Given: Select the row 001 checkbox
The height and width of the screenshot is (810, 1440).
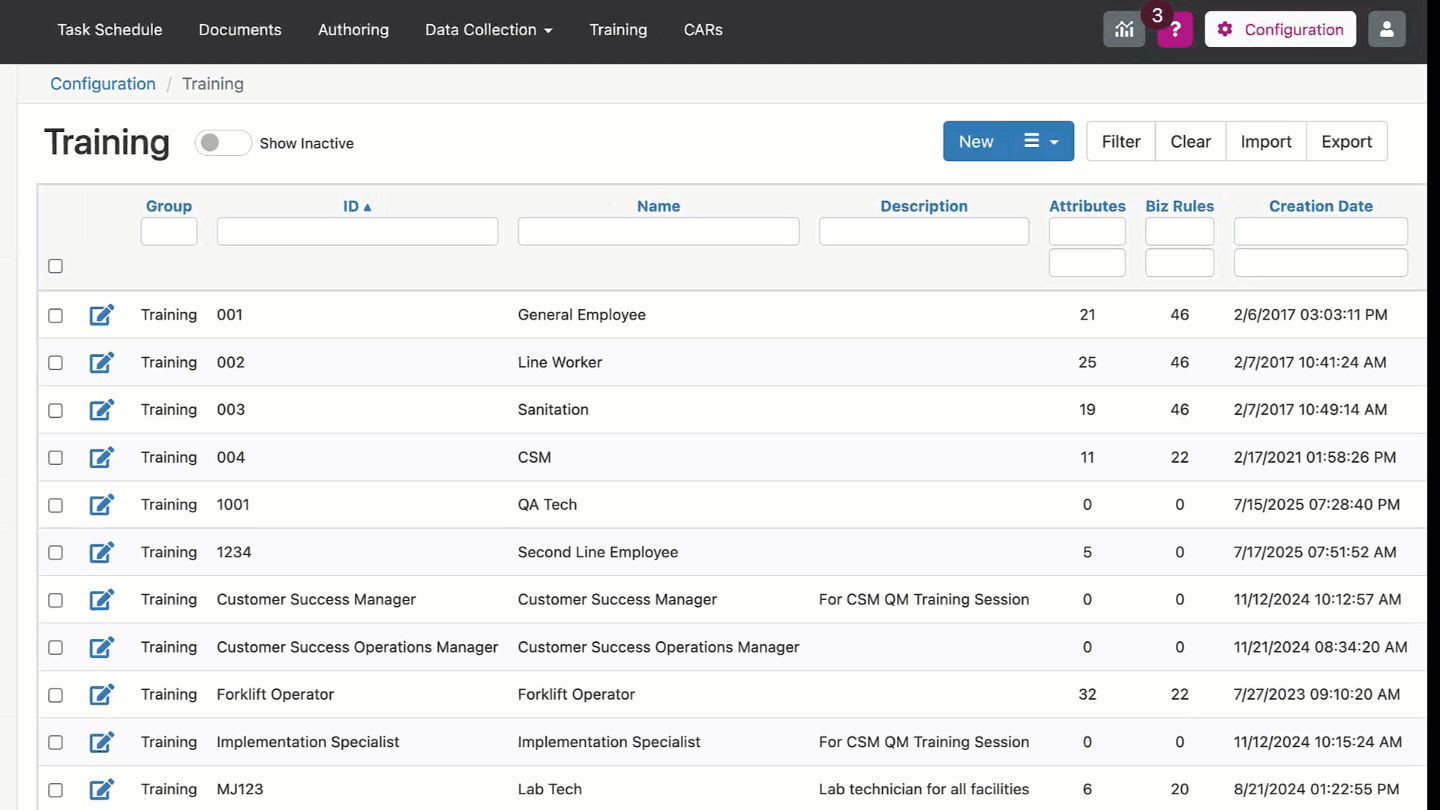Looking at the screenshot, I should pyautogui.click(x=56, y=315).
